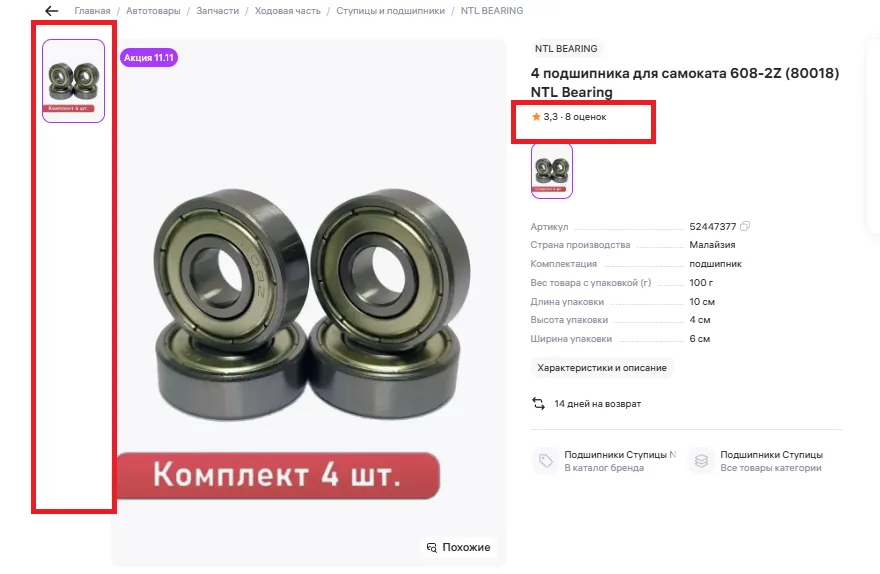Open the NTL BEARING breadcrumb link

click(492, 11)
